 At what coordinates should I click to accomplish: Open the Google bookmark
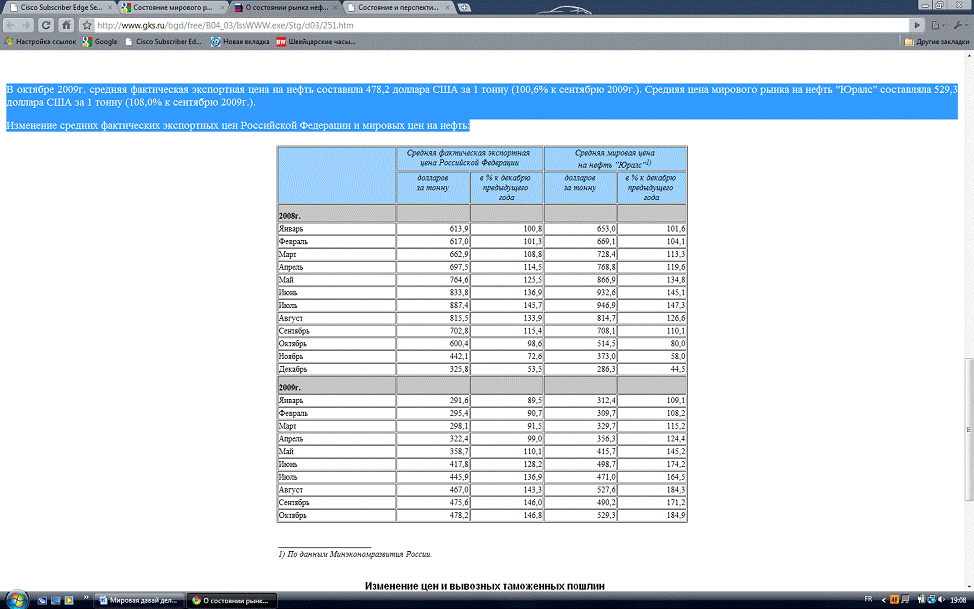(99, 42)
